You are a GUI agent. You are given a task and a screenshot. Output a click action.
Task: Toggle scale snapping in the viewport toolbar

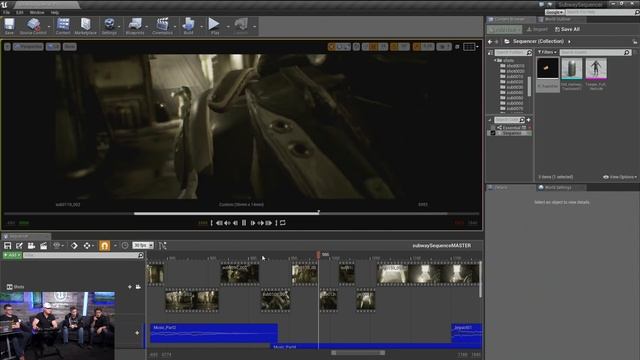tap(416, 47)
